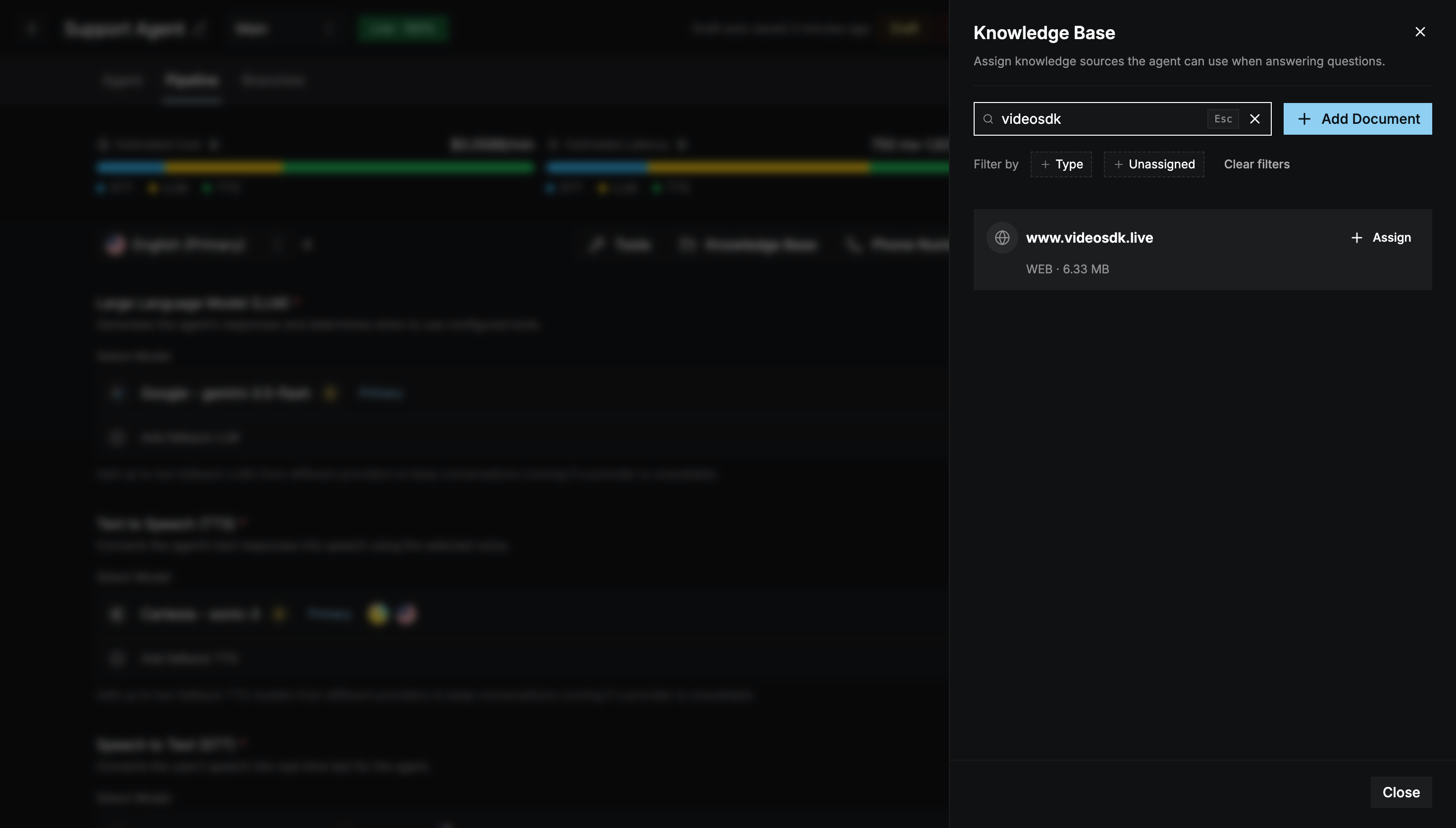Image resolution: width=1456 pixels, height=828 pixels.
Task: Toggle the Unassigned filter
Action: click(1153, 164)
